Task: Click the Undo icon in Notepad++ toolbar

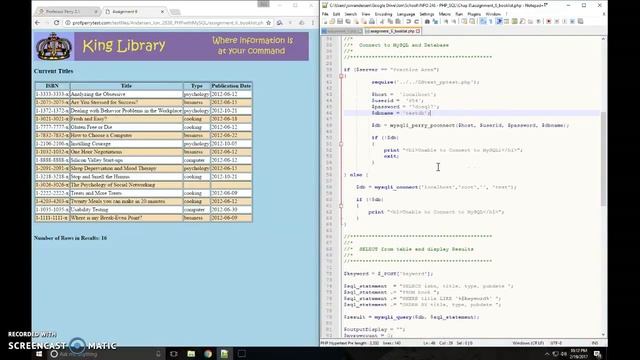Action: [x=409, y=21]
